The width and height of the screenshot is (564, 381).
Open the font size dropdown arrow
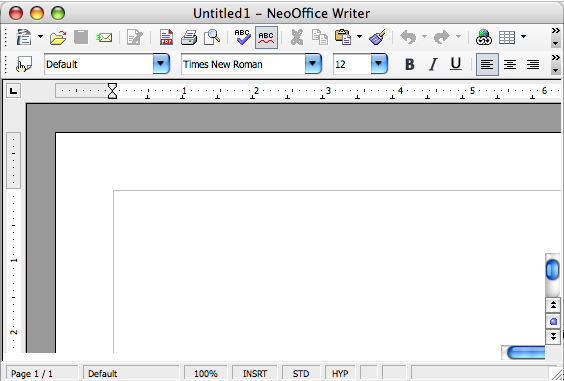point(379,64)
